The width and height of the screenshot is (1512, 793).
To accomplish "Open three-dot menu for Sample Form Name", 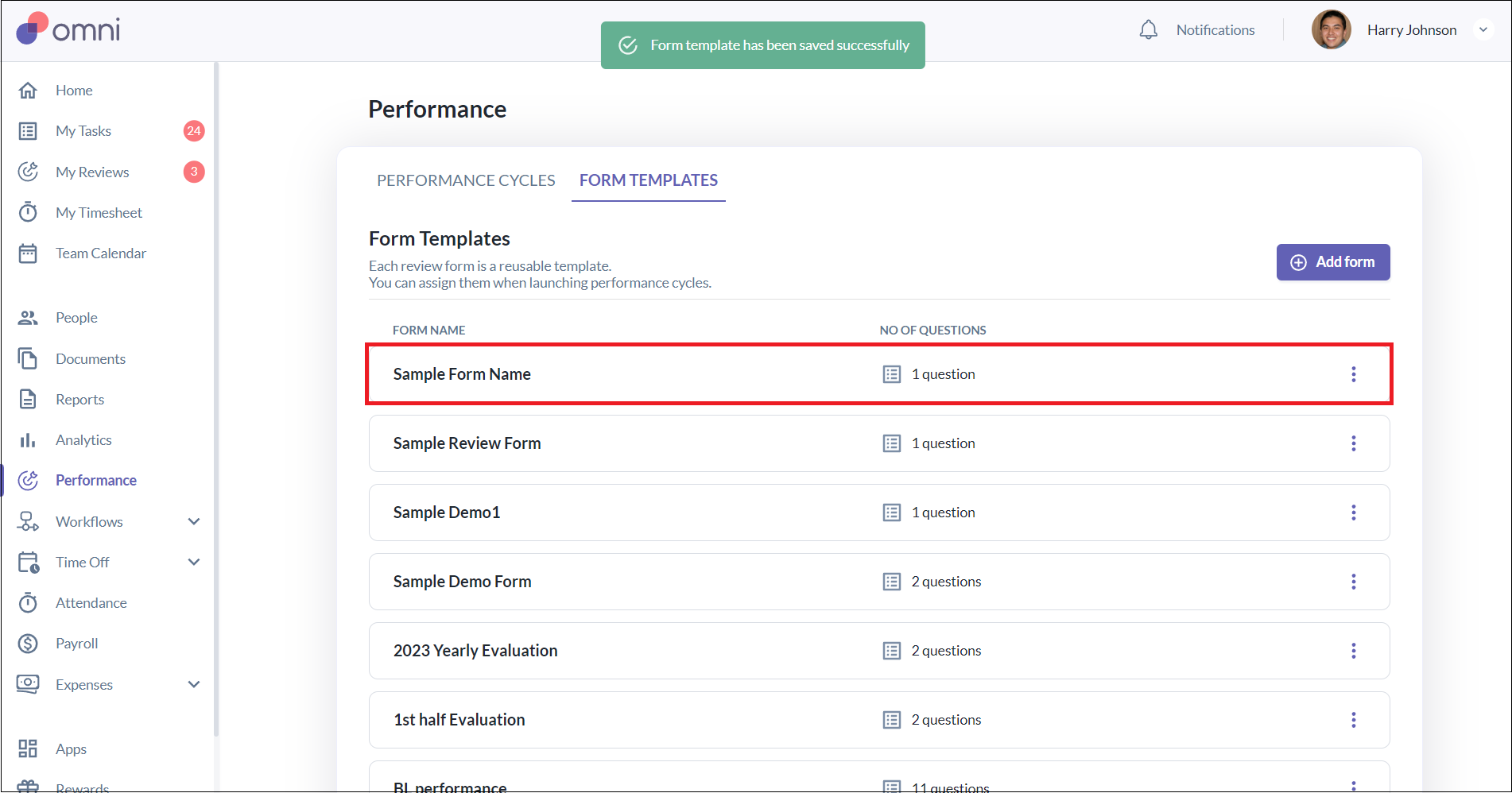I will pos(1353,374).
